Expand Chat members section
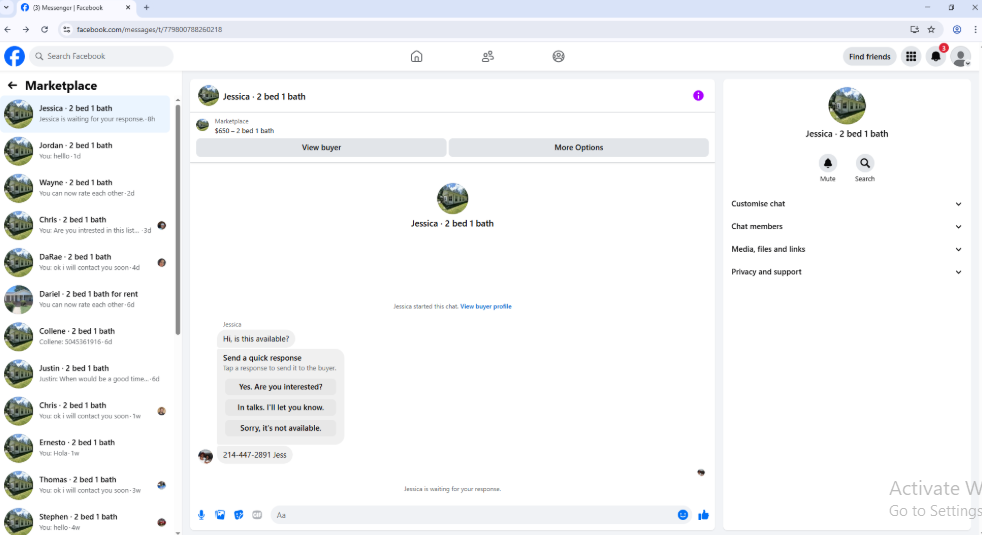 point(846,226)
